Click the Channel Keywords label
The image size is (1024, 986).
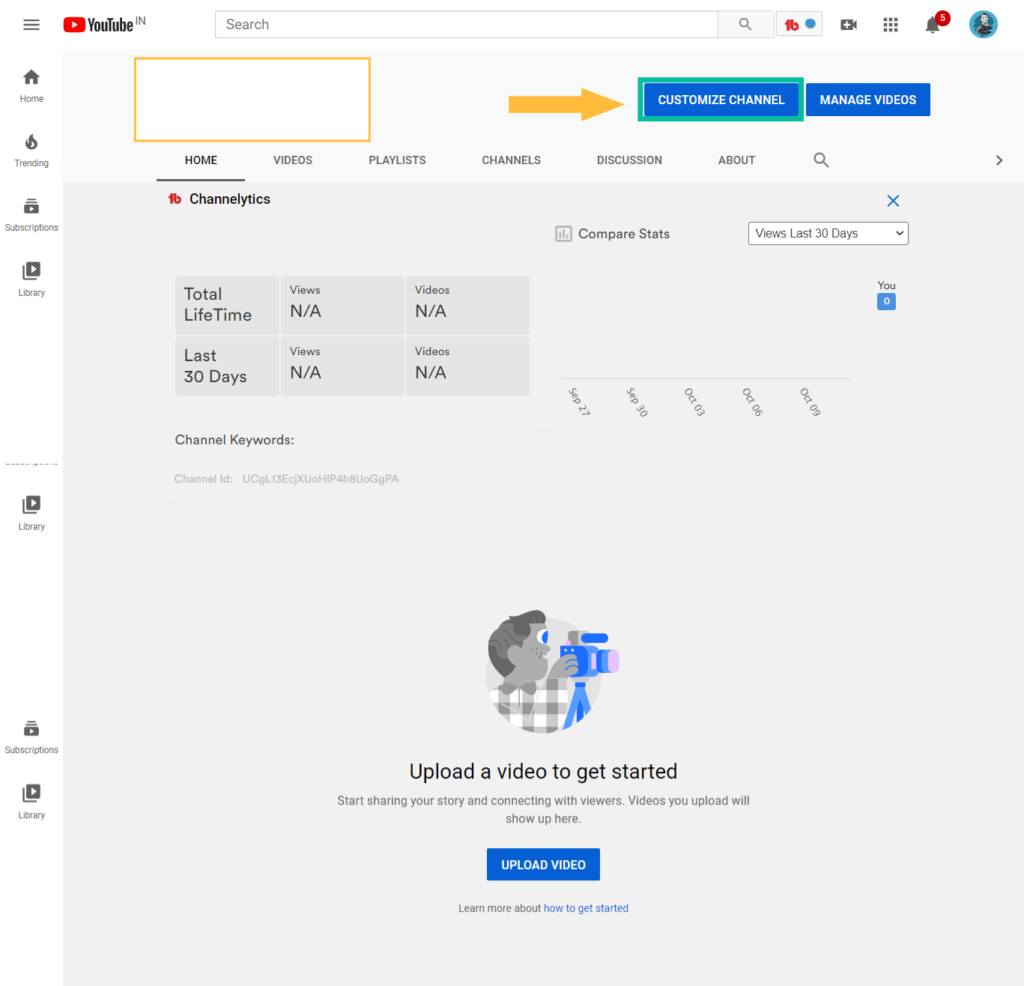coord(234,440)
